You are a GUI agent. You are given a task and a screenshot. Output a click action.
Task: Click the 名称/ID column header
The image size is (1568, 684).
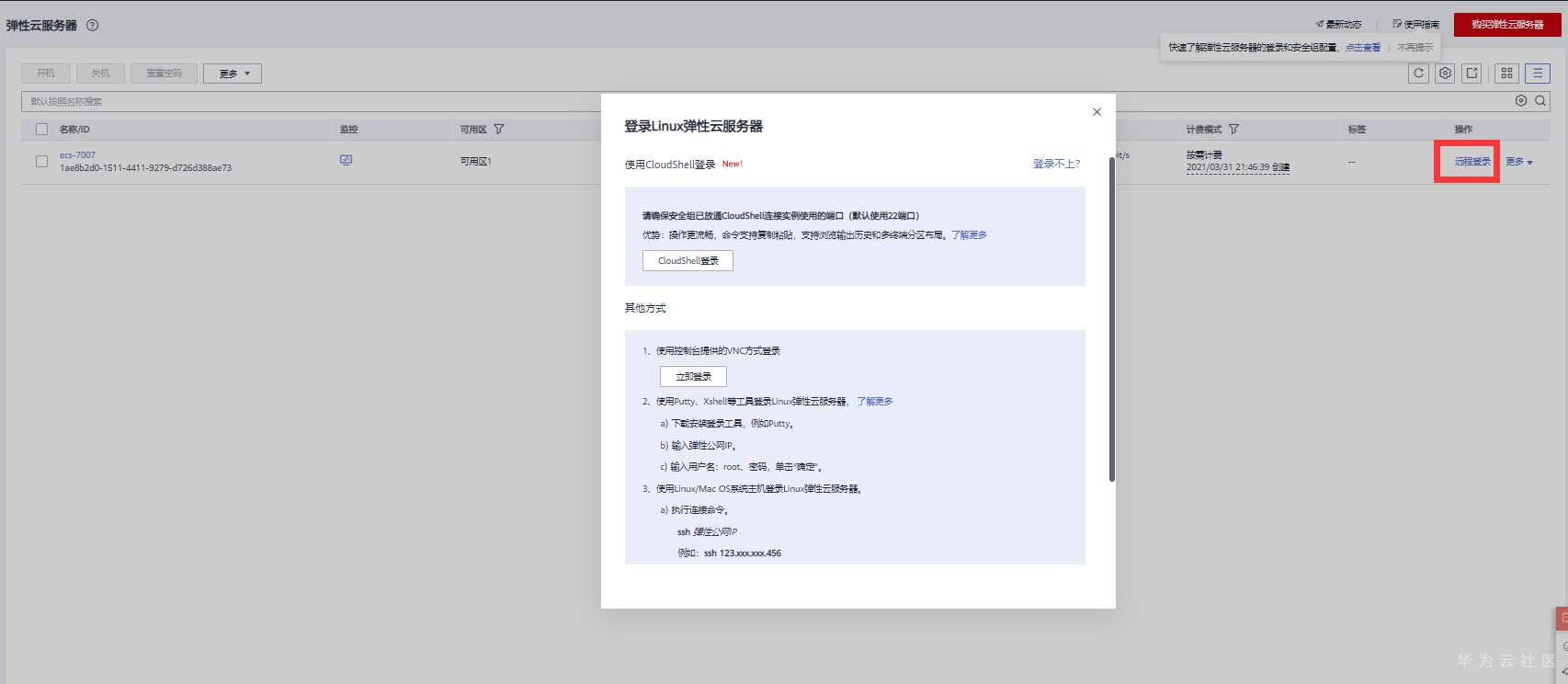(74, 130)
